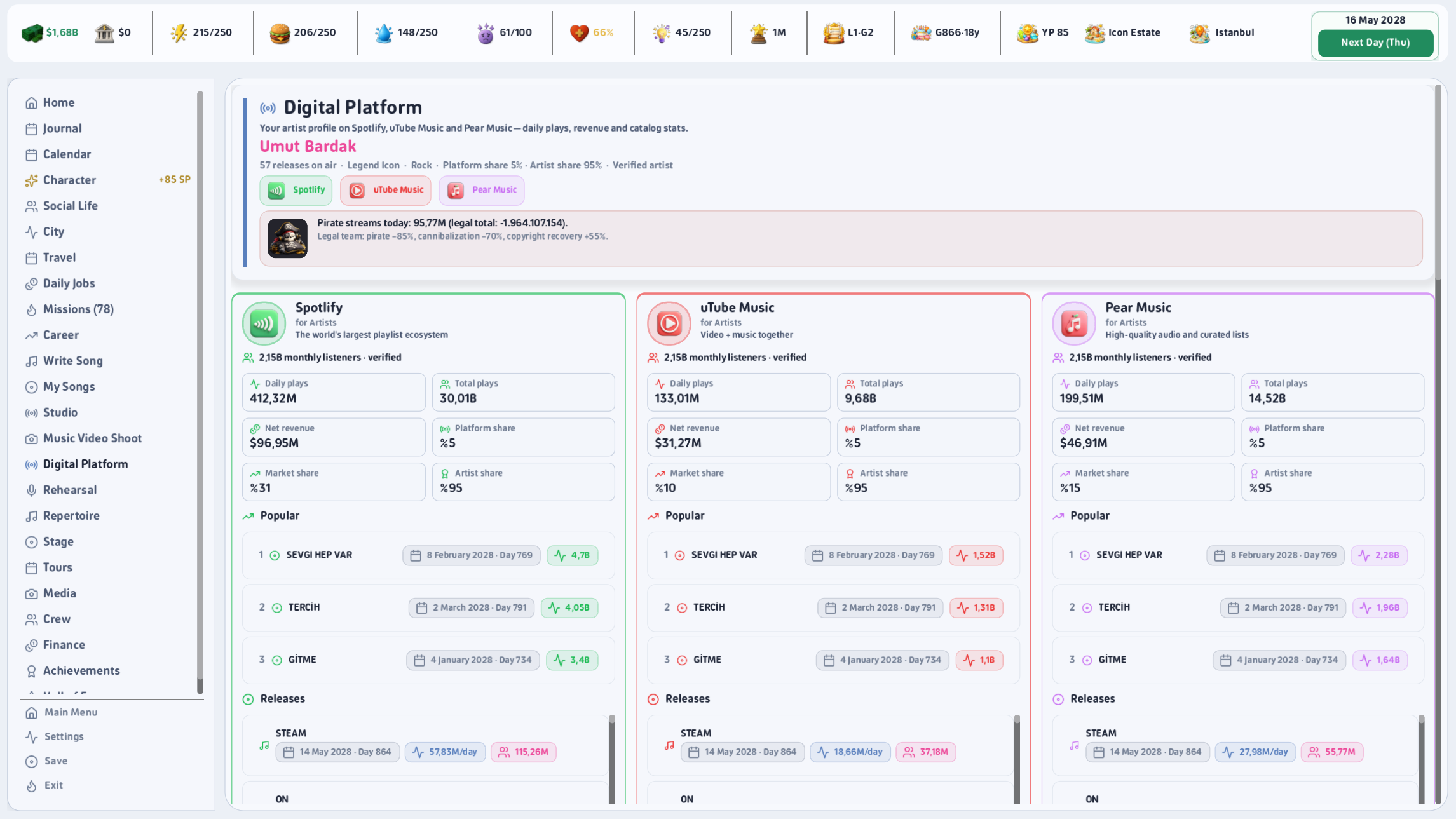Click the +85 SP badge beside Character
The image size is (1456, 819).
click(x=174, y=180)
